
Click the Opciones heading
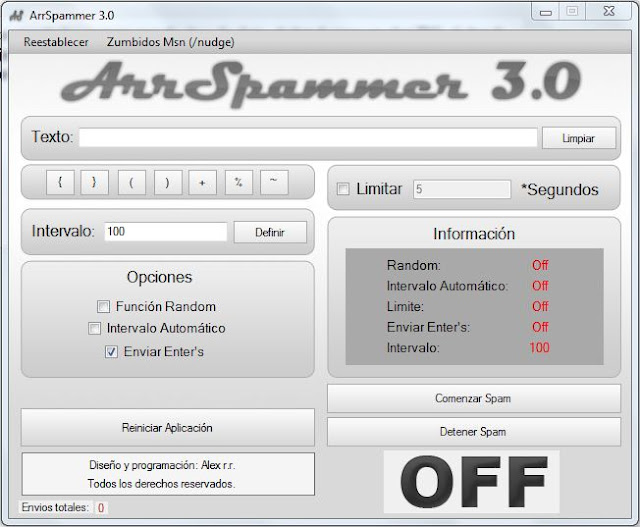click(160, 278)
